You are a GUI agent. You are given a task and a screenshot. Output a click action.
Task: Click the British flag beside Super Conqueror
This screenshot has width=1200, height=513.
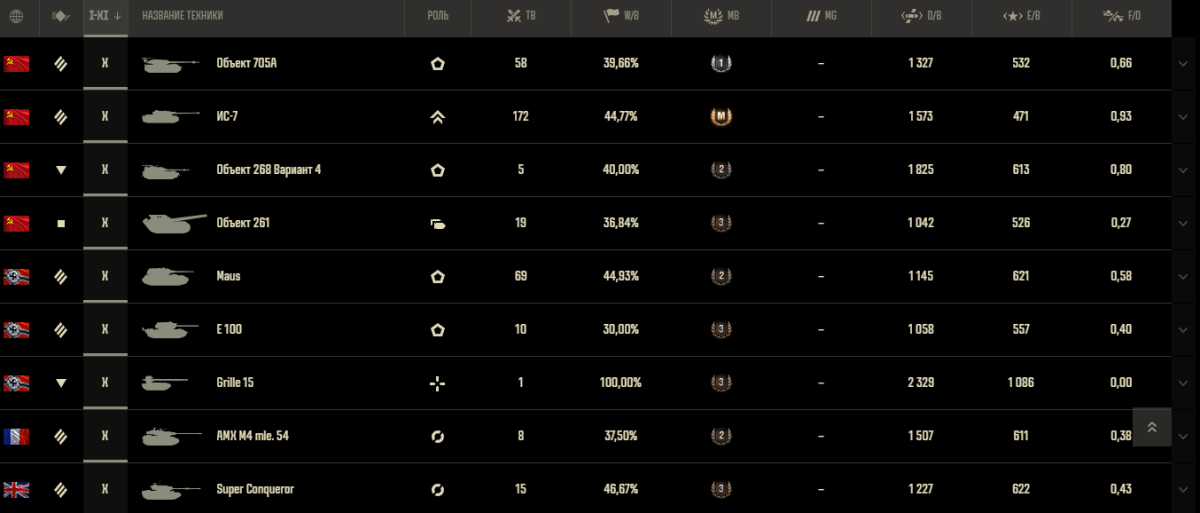pos(16,489)
